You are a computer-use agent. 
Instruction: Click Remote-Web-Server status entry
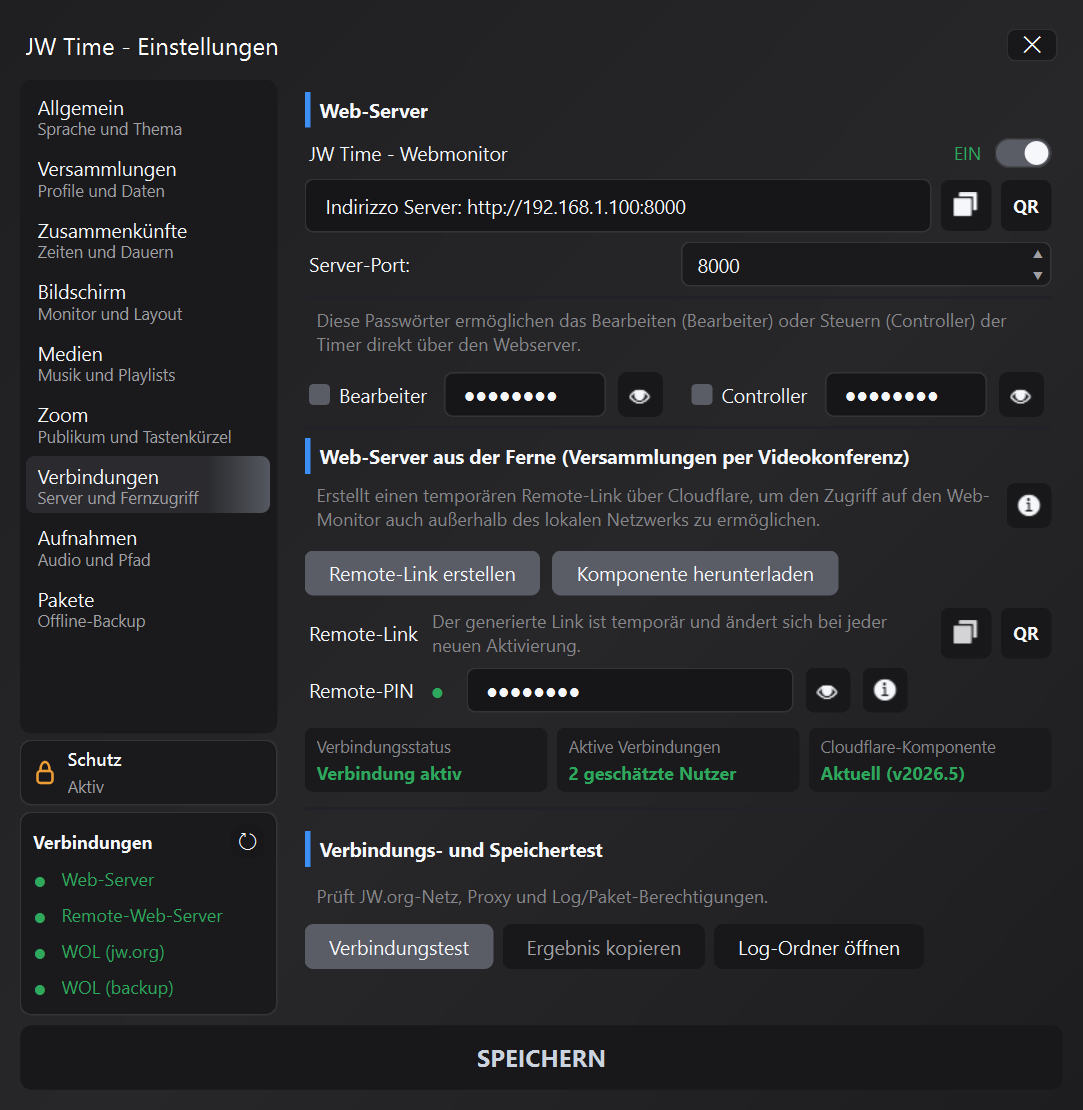(142, 916)
